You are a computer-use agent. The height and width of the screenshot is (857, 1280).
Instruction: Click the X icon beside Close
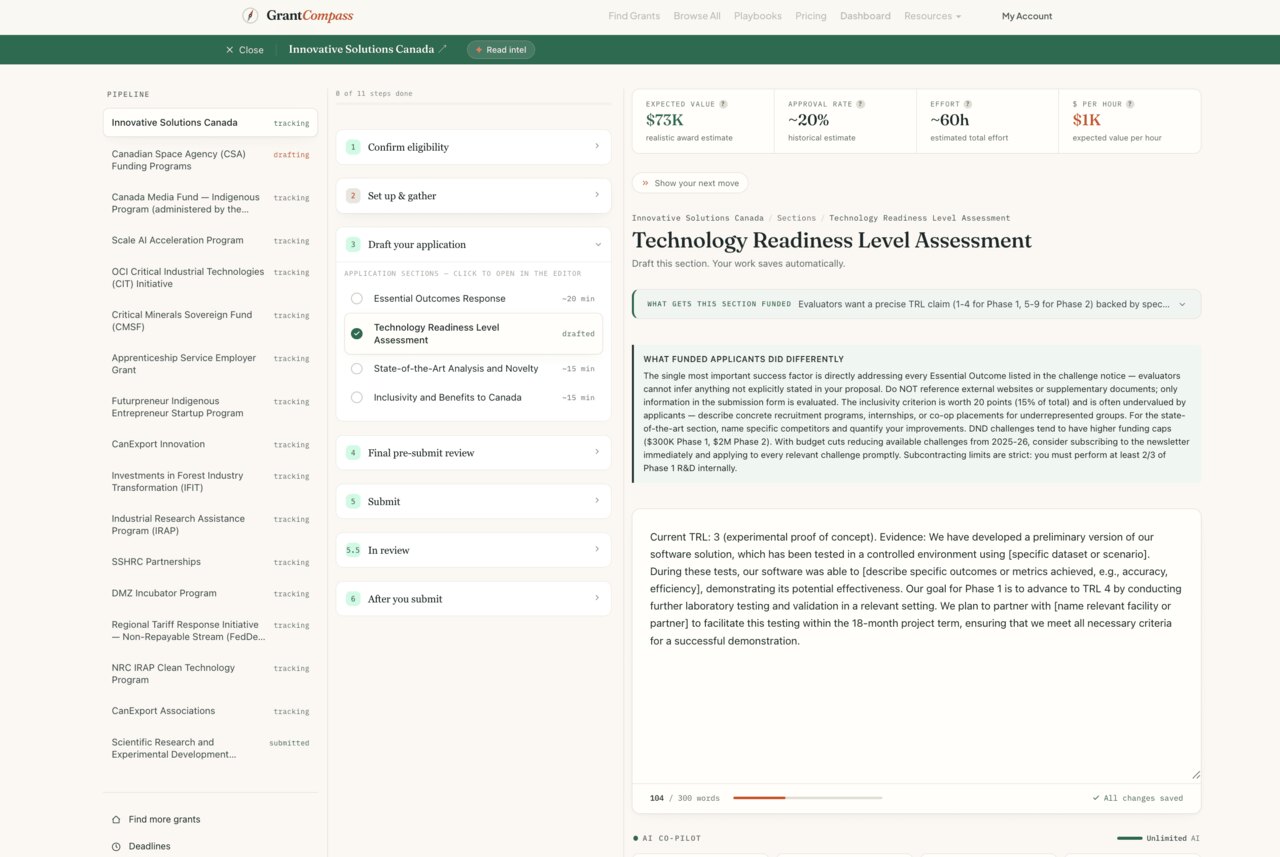[229, 49]
